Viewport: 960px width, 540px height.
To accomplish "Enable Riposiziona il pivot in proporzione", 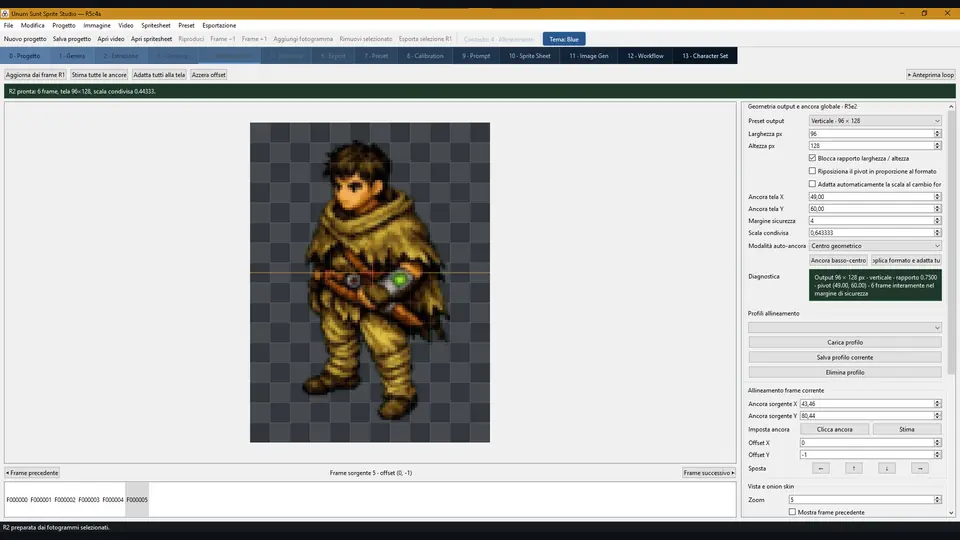I will click(812, 171).
